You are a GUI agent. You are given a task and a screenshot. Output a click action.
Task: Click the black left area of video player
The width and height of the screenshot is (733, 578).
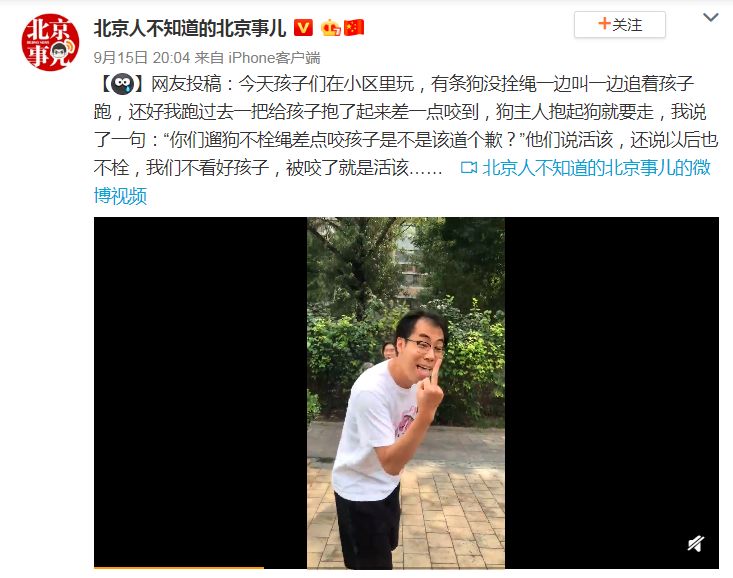(201, 392)
